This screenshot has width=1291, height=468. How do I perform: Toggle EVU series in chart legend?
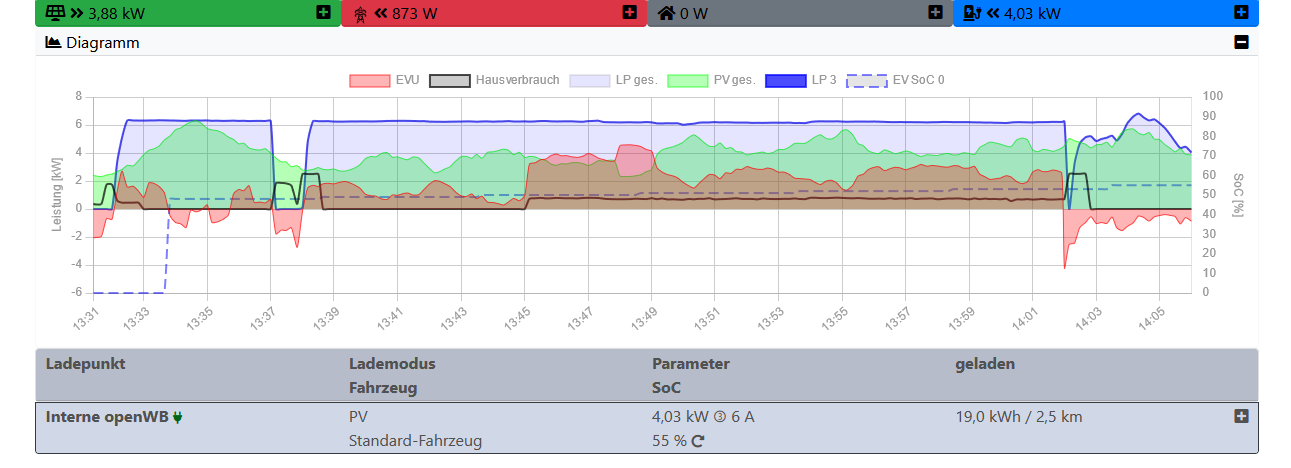coord(384,80)
